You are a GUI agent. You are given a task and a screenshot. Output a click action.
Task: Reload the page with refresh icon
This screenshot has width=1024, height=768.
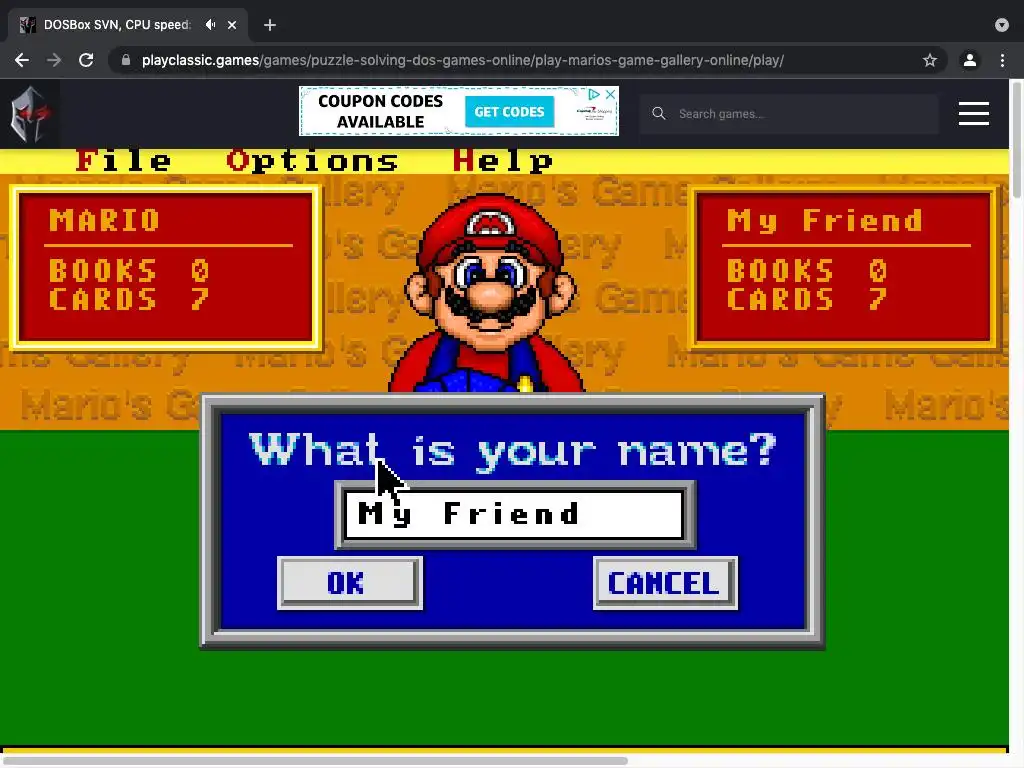click(86, 60)
